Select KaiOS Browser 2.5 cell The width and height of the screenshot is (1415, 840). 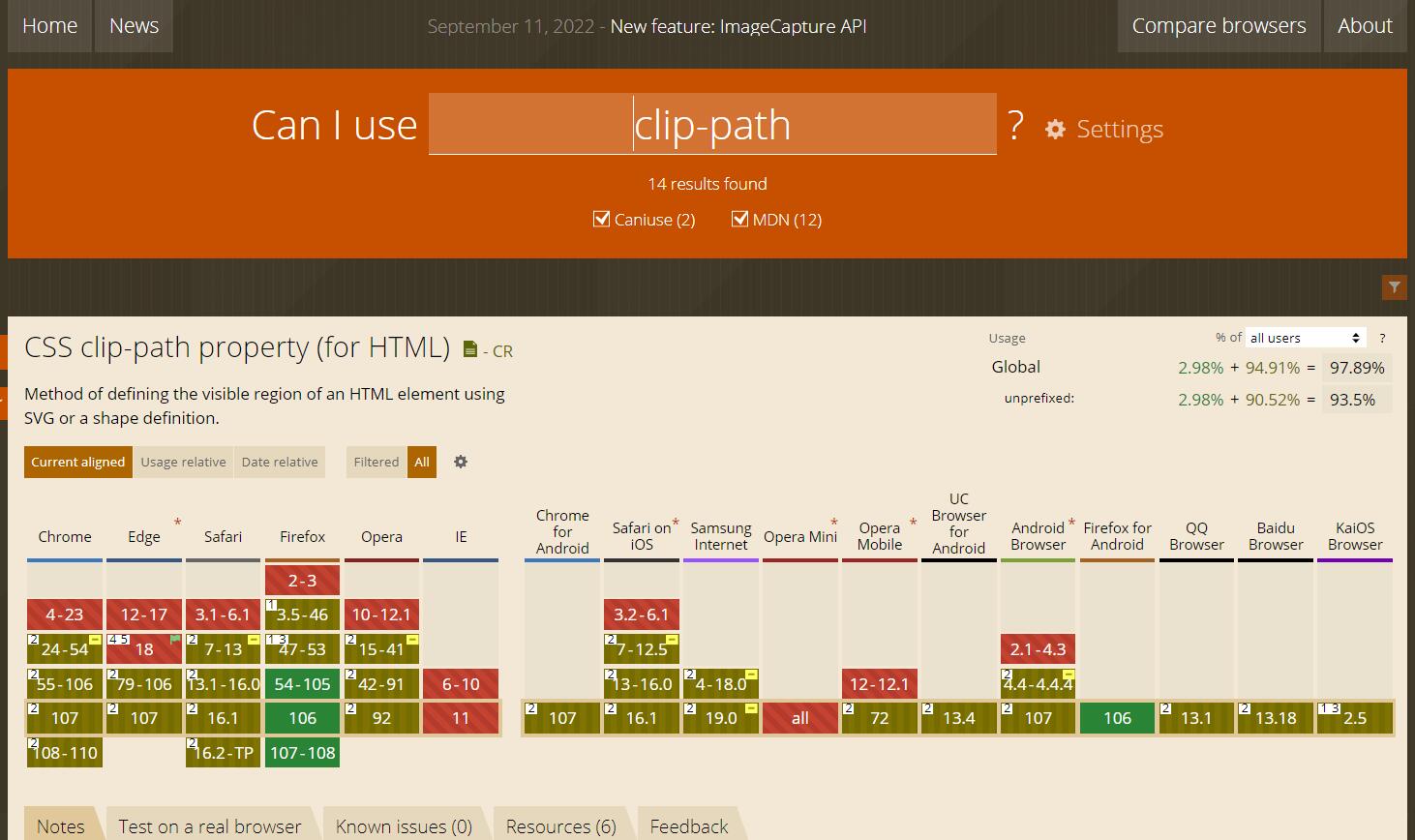tap(1355, 718)
